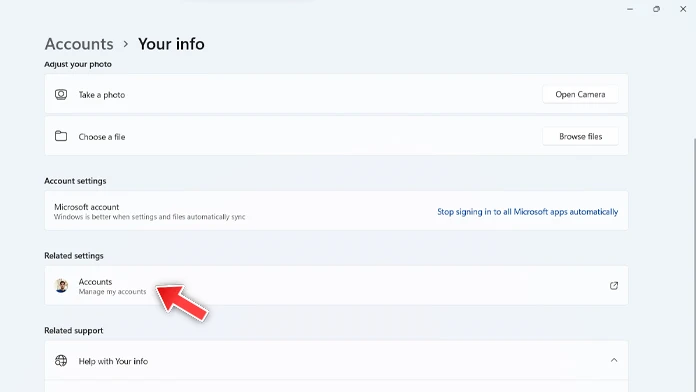Viewport: 696px width, 392px height.
Task: Click the Related settings heading
Action: click(74, 256)
